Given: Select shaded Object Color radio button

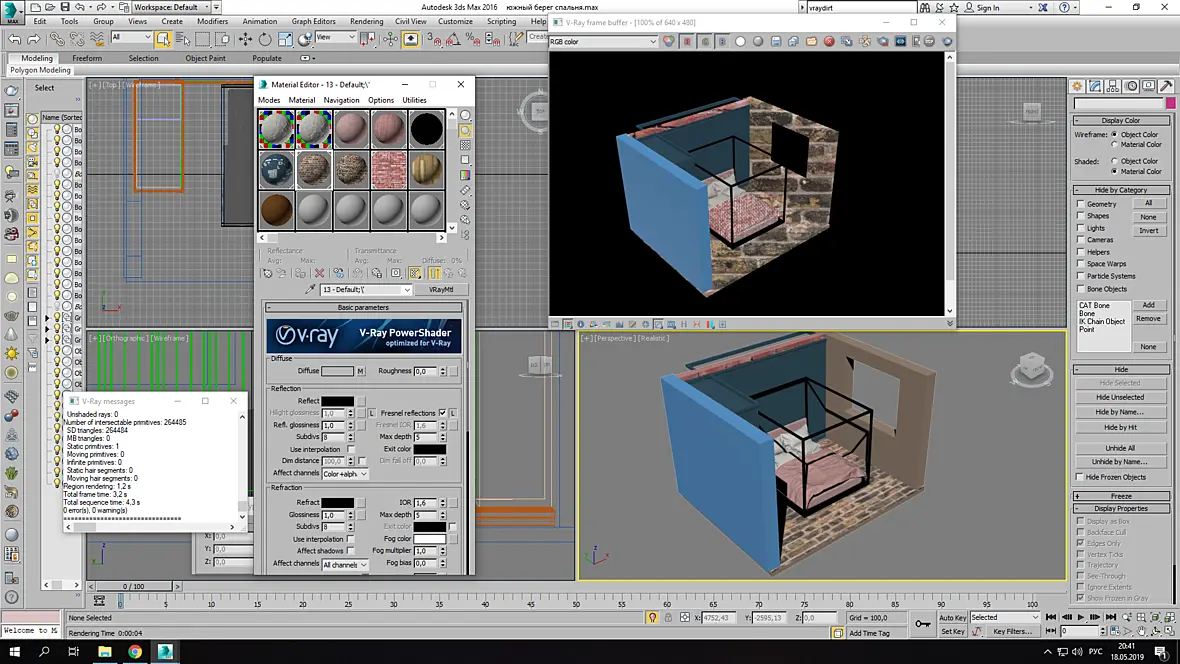Looking at the screenshot, I should [x=1115, y=161].
